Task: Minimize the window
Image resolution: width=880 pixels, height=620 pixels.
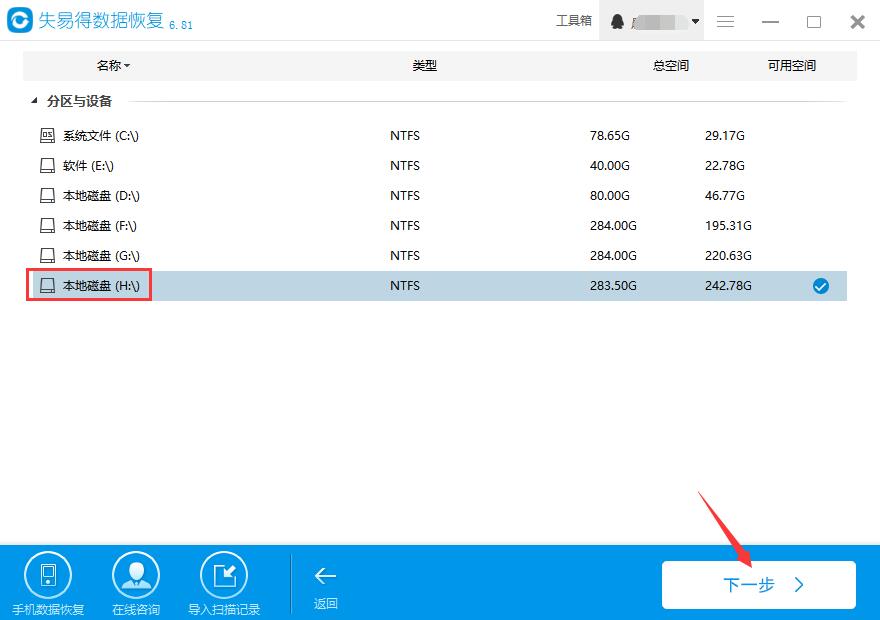Action: [x=770, y=22]
